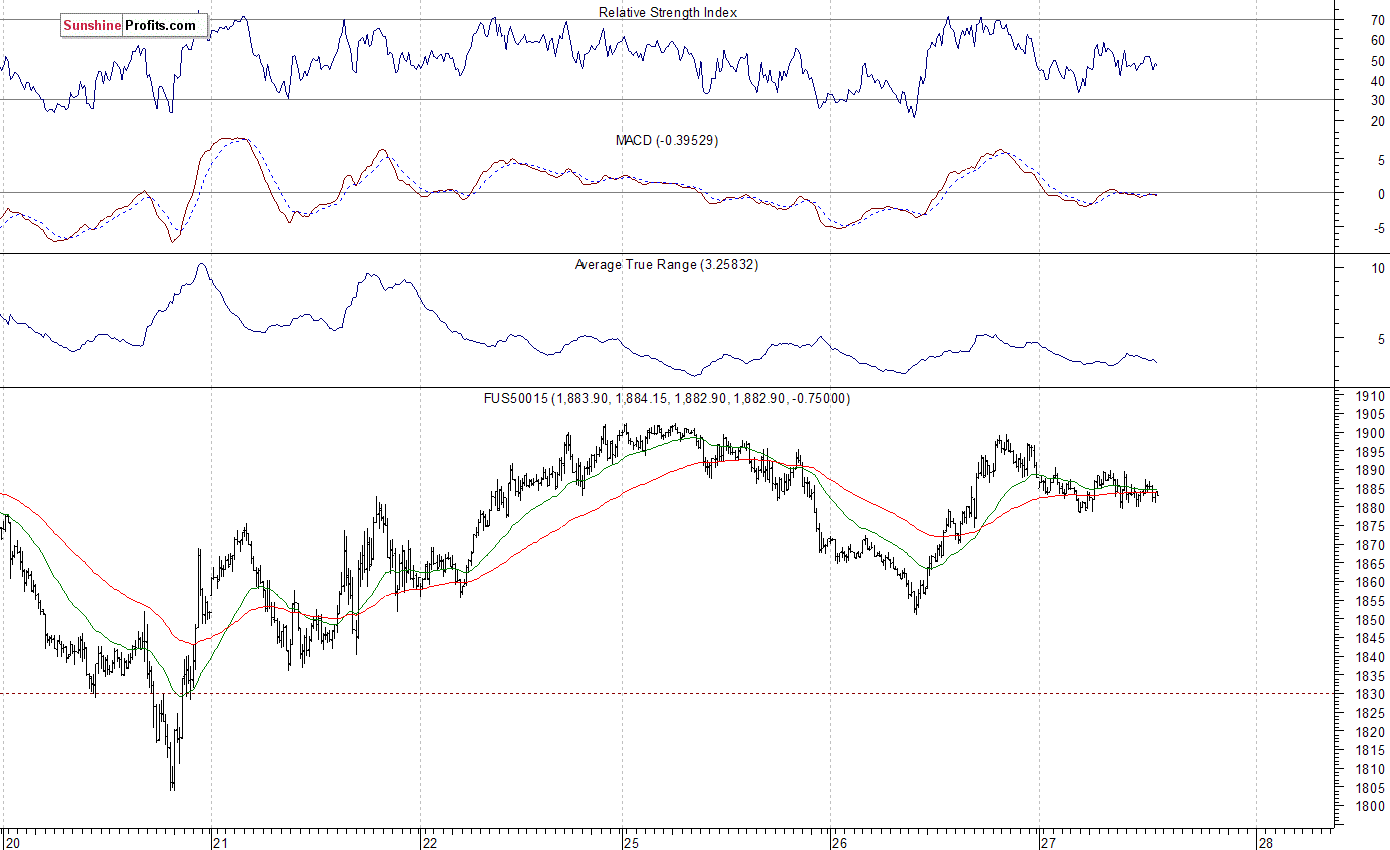Click the MACD axis value 5
Image resolution: width=1390 pixels, height=850 pixels.
[x=1381, y=160]
